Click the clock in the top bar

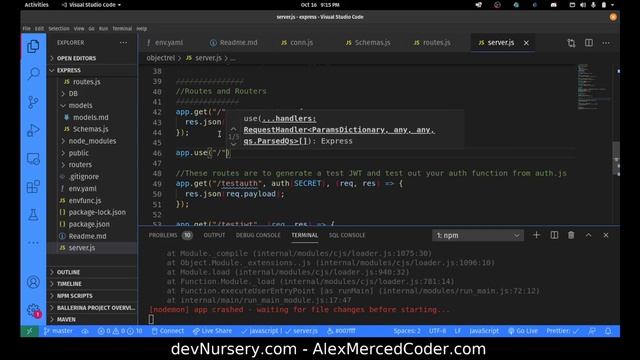[x=320, y=5]
